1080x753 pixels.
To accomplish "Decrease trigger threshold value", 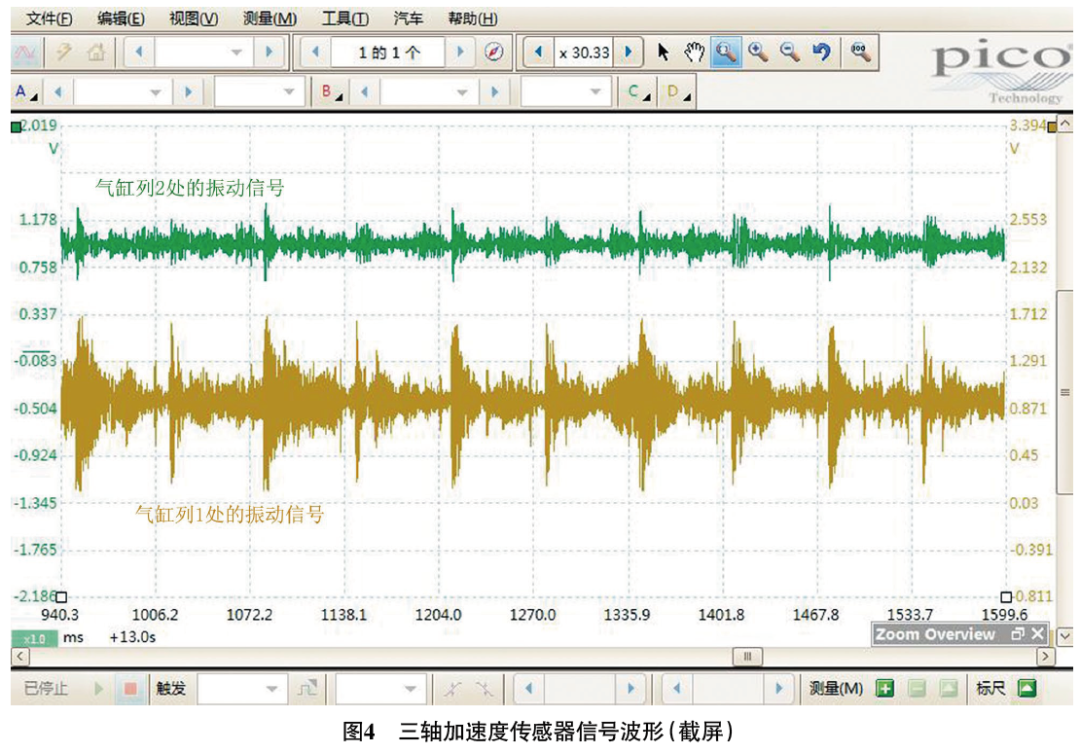I will (529, 688).
